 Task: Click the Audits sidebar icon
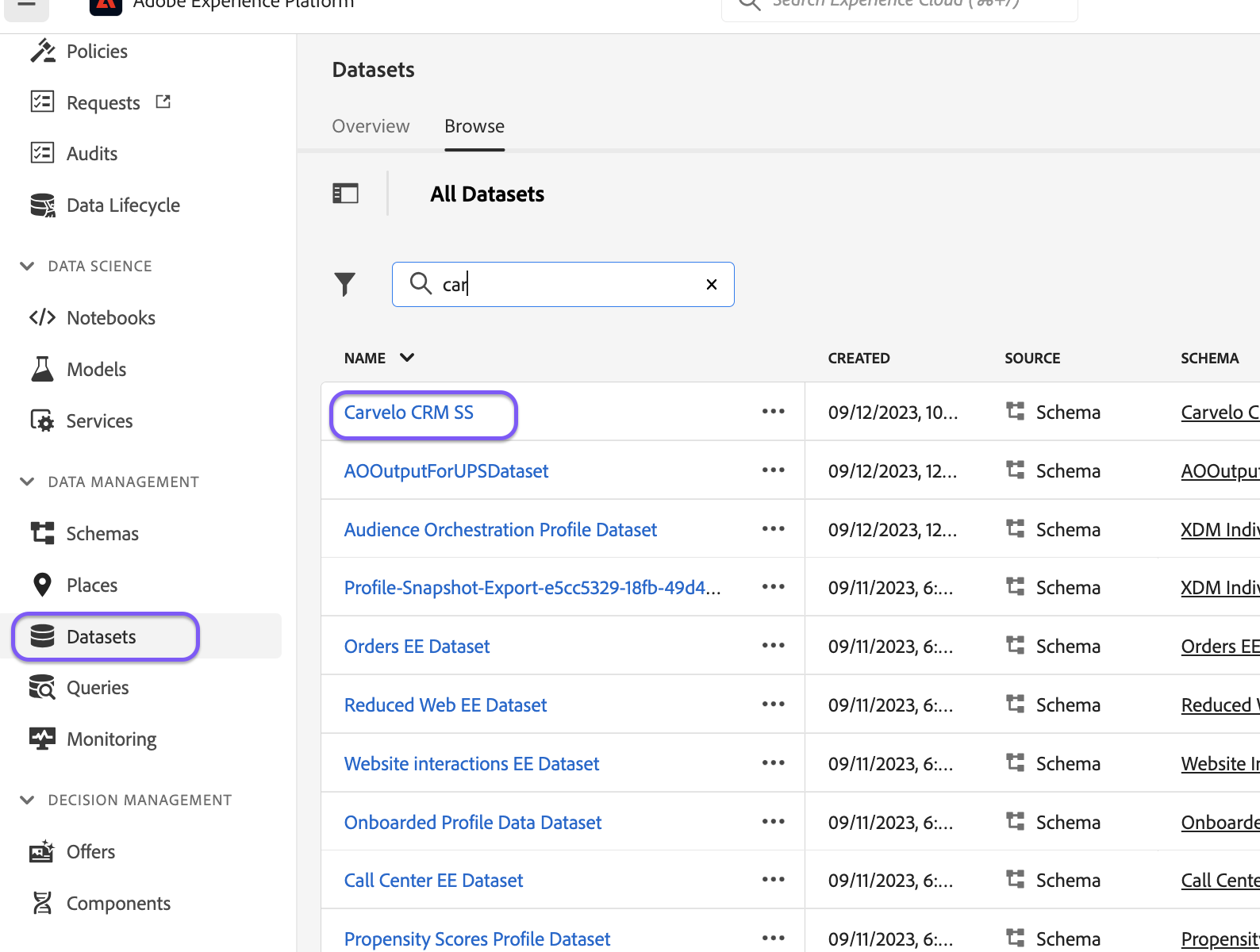coord(42,153)
